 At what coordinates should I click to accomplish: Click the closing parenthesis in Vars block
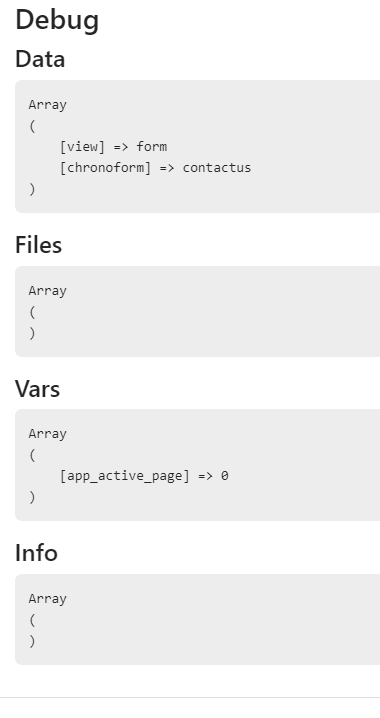pyautogui.click(x=32, y=497)
